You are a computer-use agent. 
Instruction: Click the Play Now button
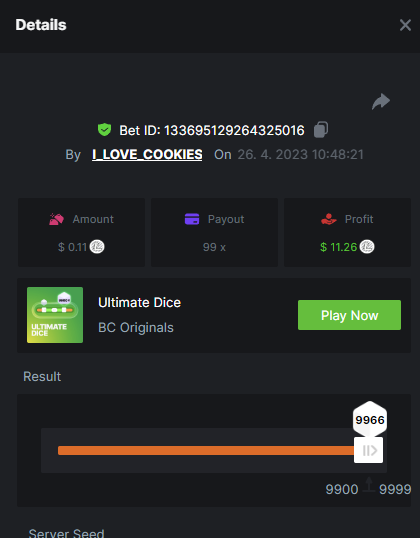pos(349,315)
